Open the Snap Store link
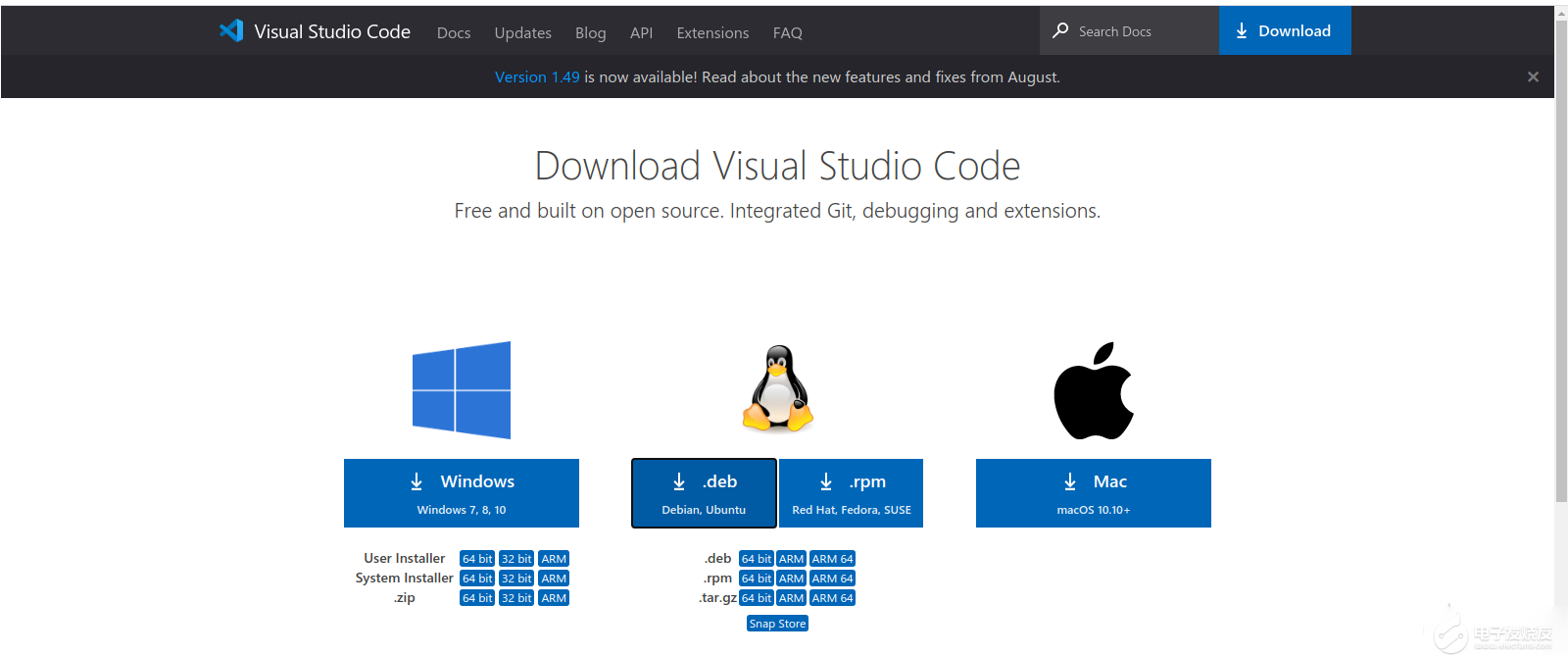Screen dimensions: 1568x655 [x=777, y=624]
